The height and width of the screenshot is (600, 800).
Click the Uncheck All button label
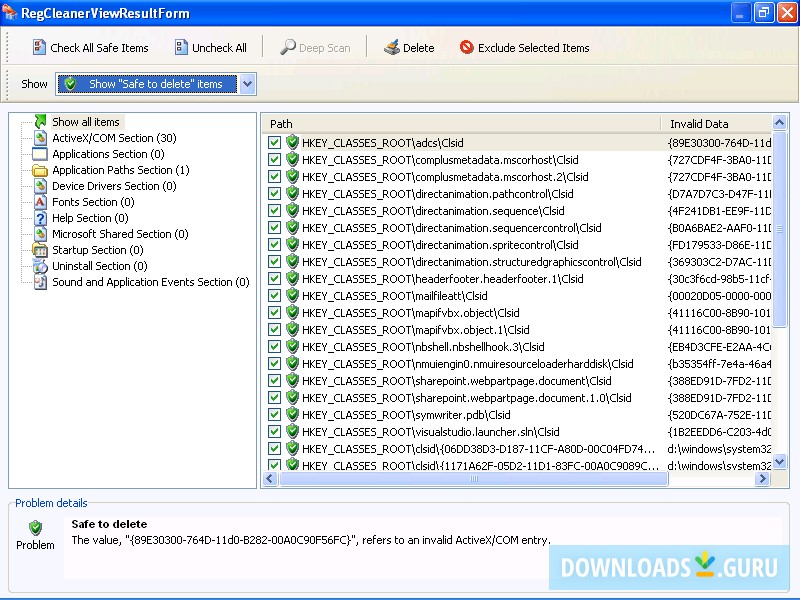coord(219,48)
